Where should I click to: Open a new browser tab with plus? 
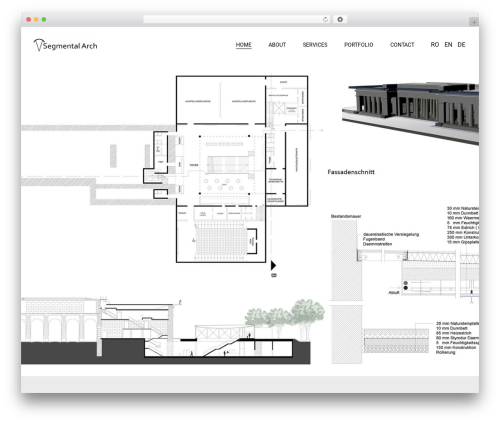474,22
